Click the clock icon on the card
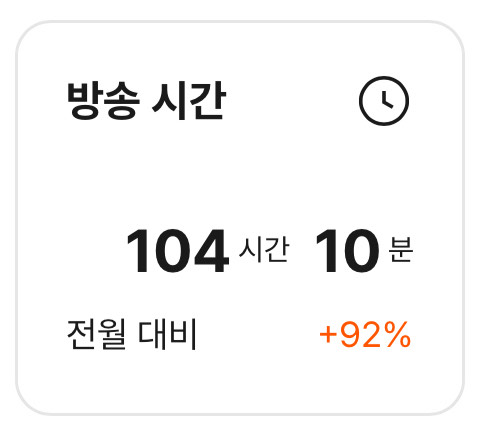The image size is (477, 439). (384, 101)
